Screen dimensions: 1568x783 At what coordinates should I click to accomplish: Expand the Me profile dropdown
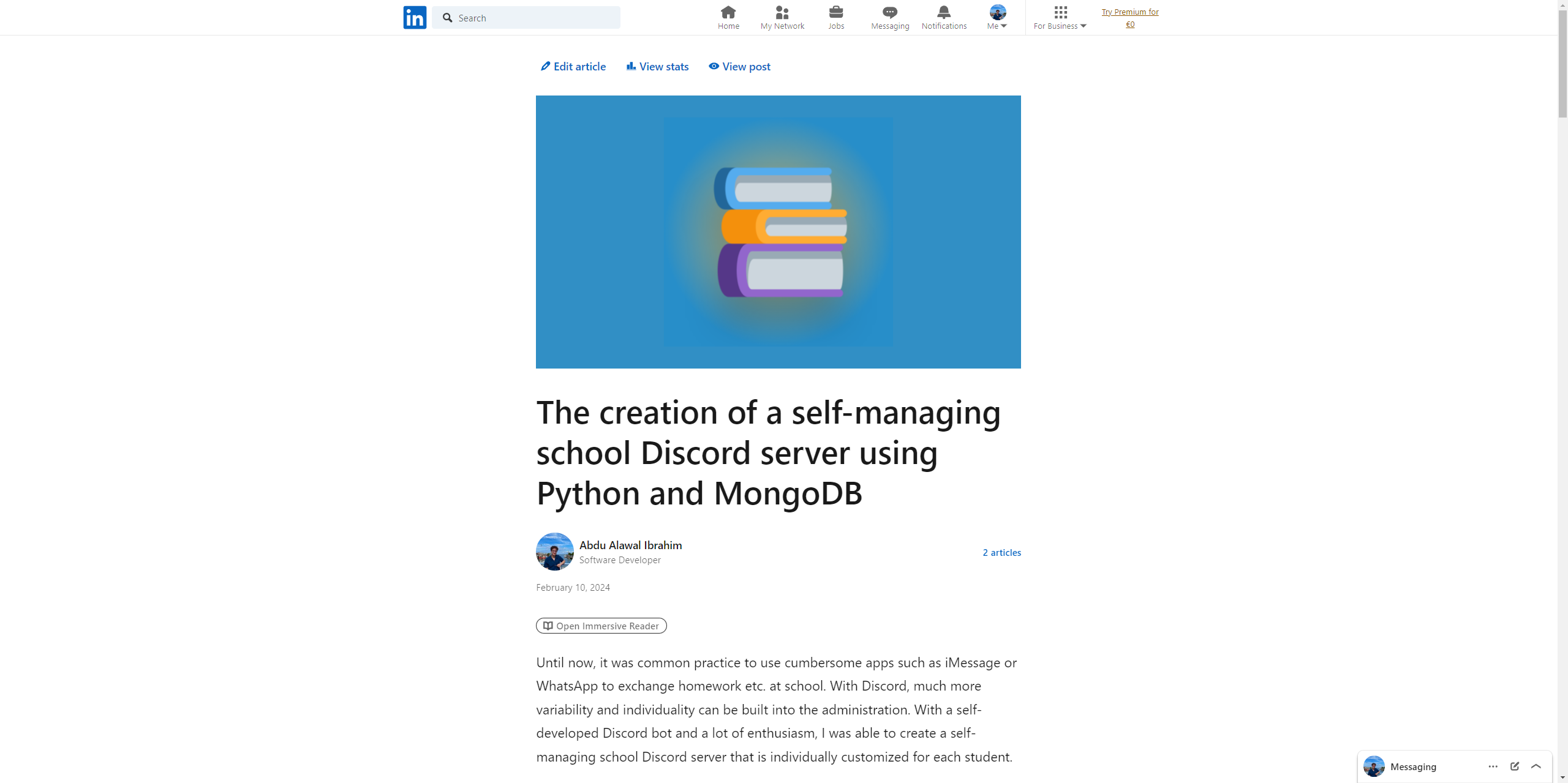(x=997, y=18)
